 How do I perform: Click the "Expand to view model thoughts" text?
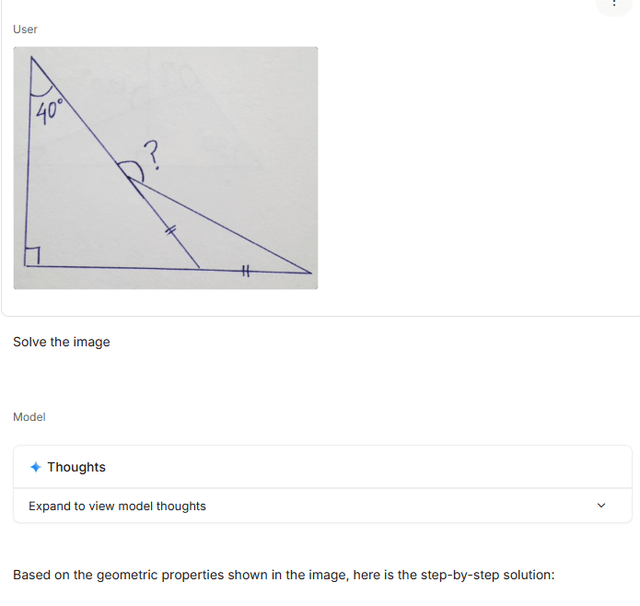tap(117, 506)
